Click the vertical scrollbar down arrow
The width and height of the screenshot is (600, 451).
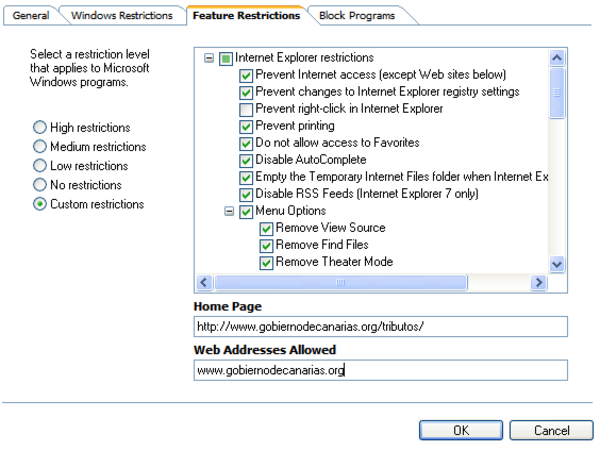pos(558,263)
